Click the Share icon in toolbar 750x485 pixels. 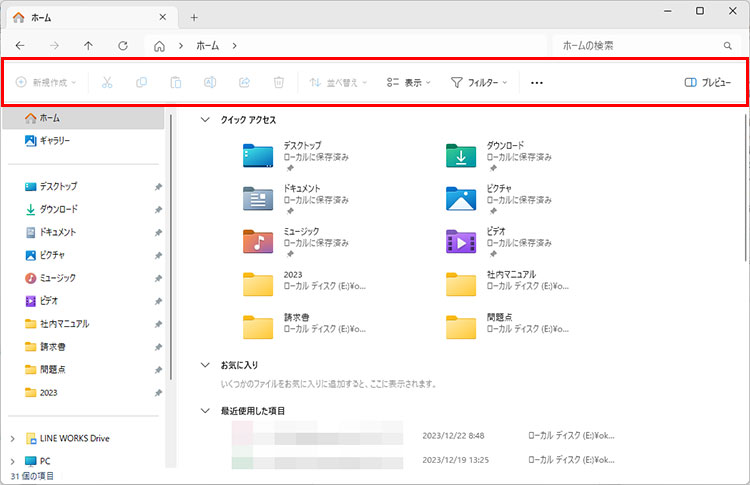pyautogui.click(x=244, y=82)
